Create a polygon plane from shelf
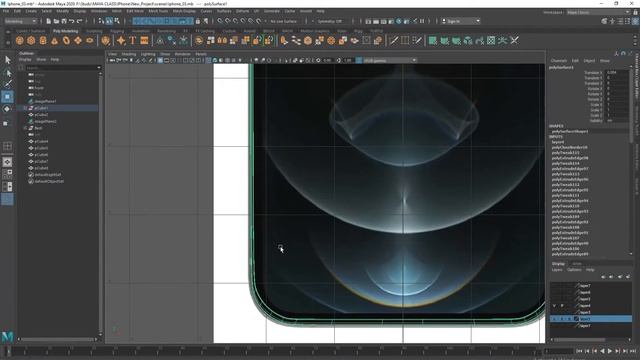Screen dimensions: 640x360 78,40
